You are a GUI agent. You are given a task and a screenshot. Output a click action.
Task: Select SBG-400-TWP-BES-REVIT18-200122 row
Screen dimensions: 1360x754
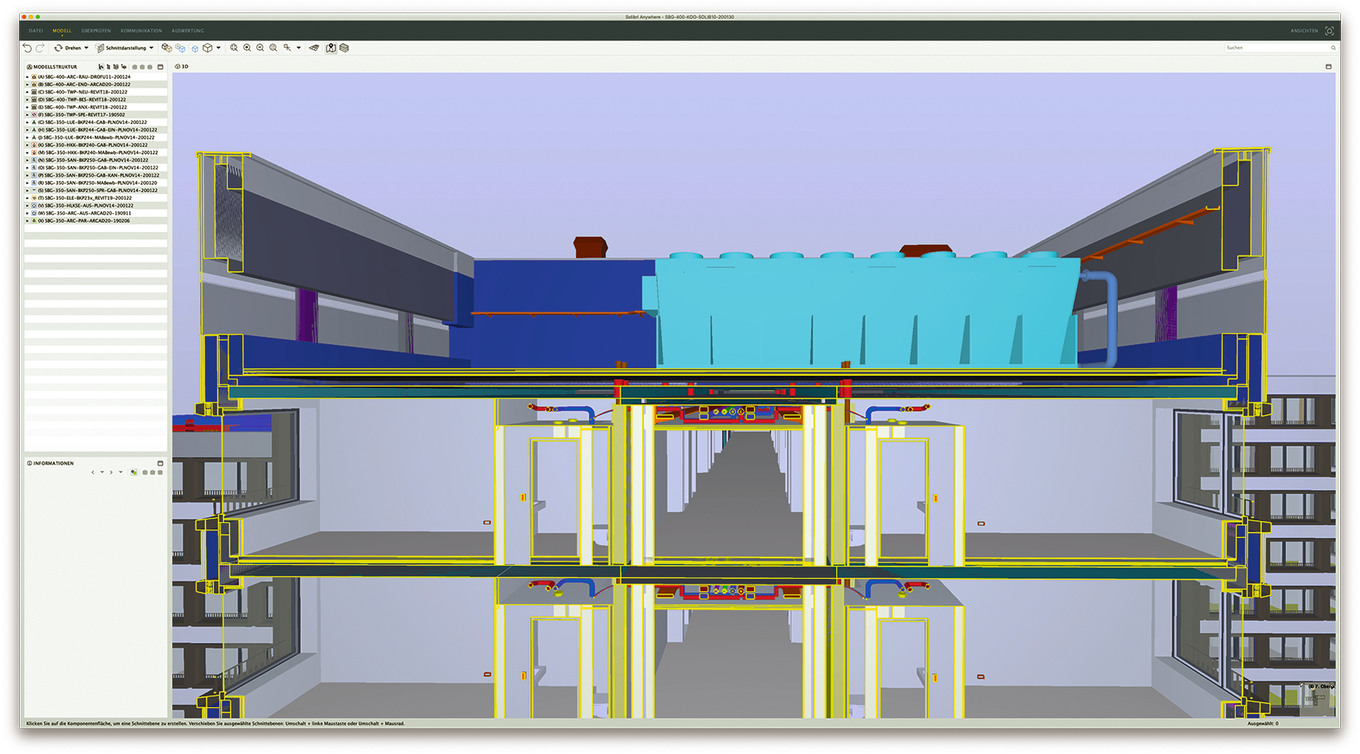[x=96, y=99]
